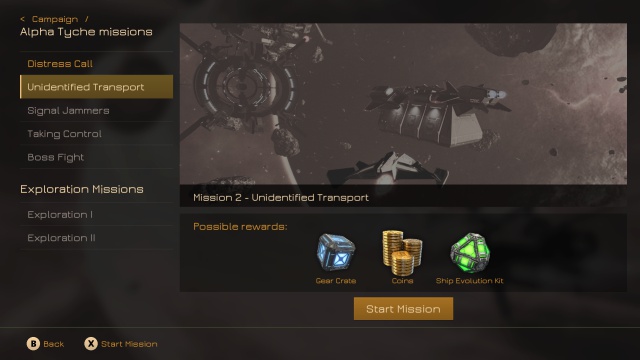Viewport: 640px width, 360px height.
Task: Select the Taking Control mission
Action: point(96,133)
